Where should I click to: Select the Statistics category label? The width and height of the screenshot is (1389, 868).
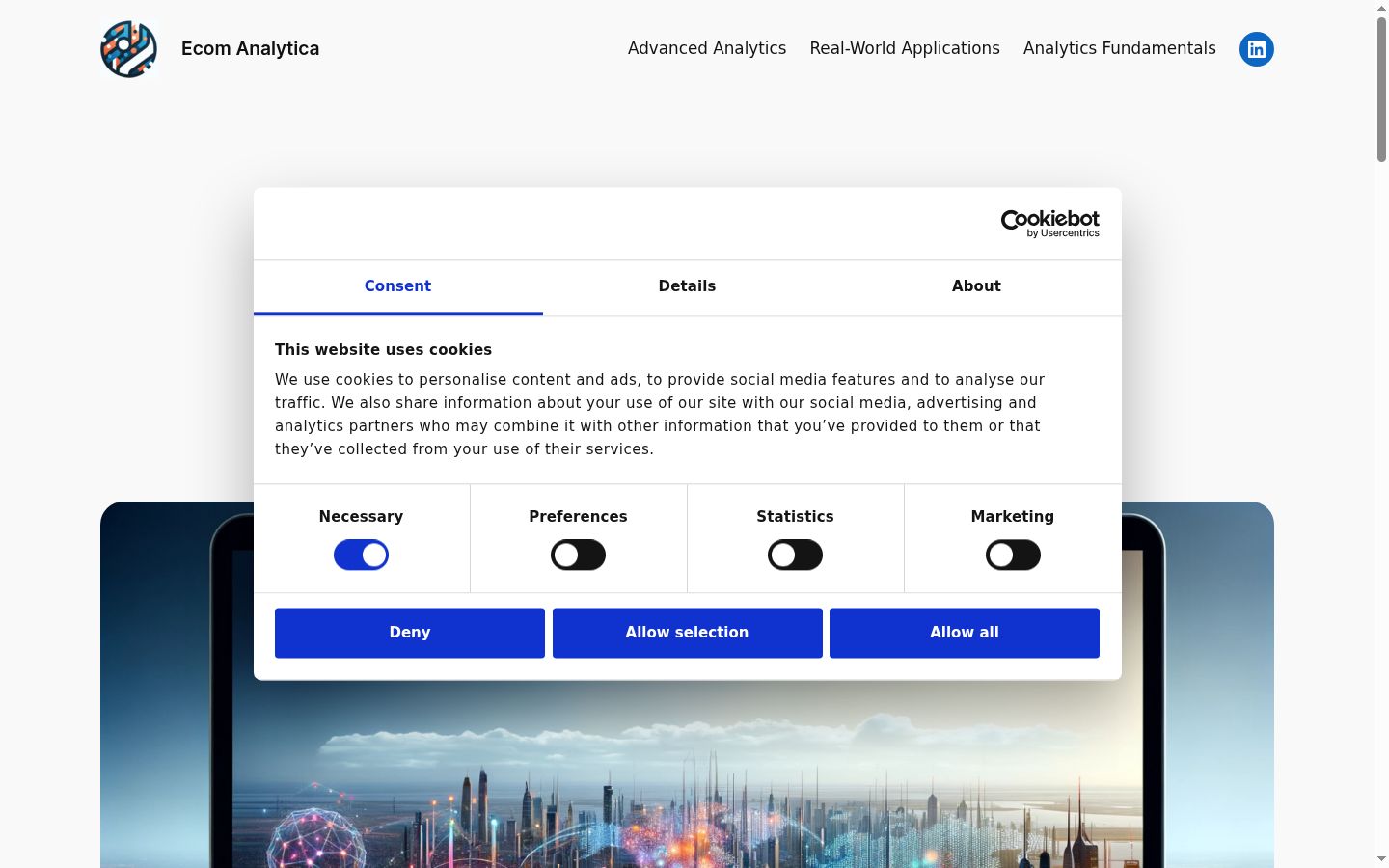[795, 517]
